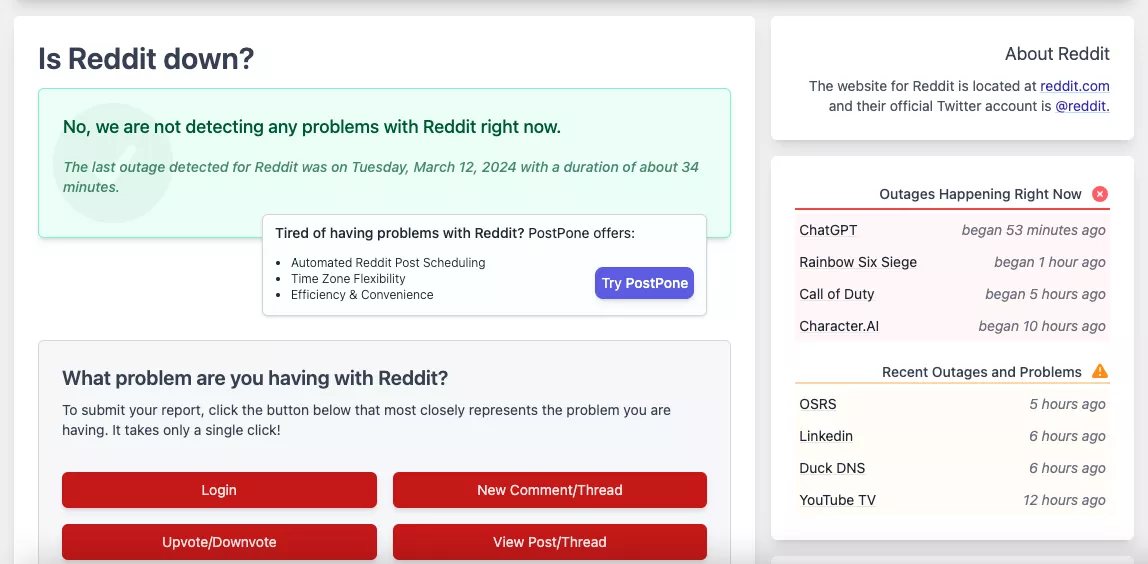Open the YouTube TV recent problem entry
Screen dimensions: 1148x564
(837, 500)
